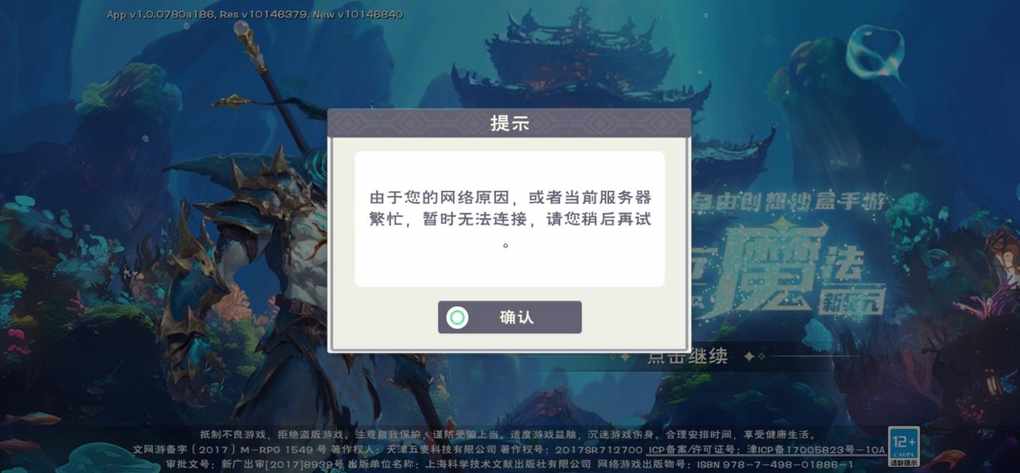Click the 提示 dialog title bar
Image resolution: width=1020 pixels, height=473 pixels.
pyautogui.click(x=509, y=123)
